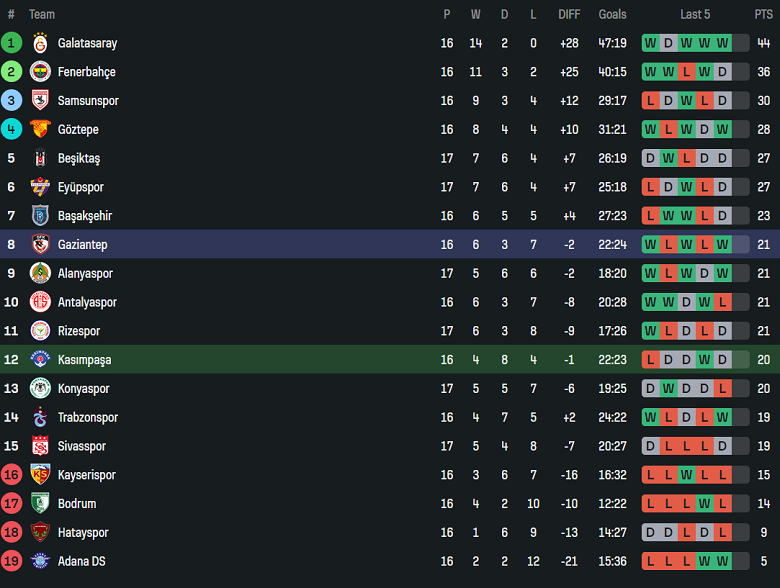Click the Trabzonspor team logo
The image size is (780, 588).
tap(40, 417)
